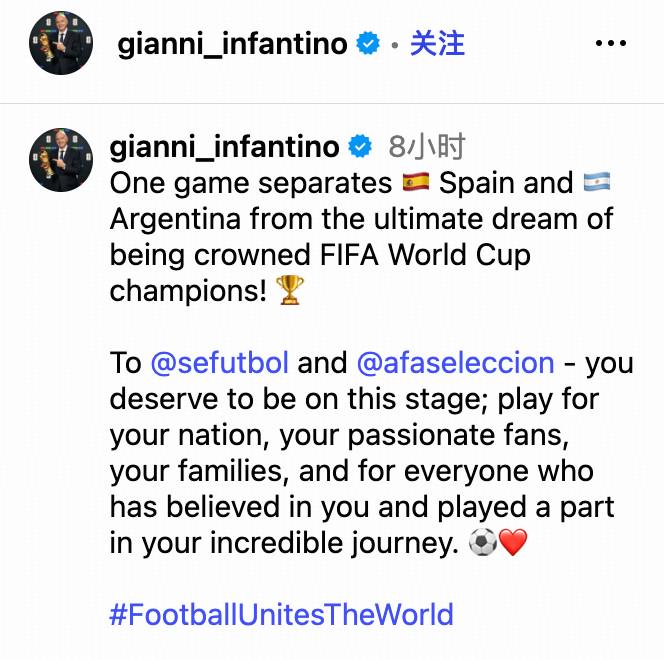Image resolution: width=664 pixels, height=660 pixels.
Task: Open the @afaseleccion mention
Action: point(455,363)
